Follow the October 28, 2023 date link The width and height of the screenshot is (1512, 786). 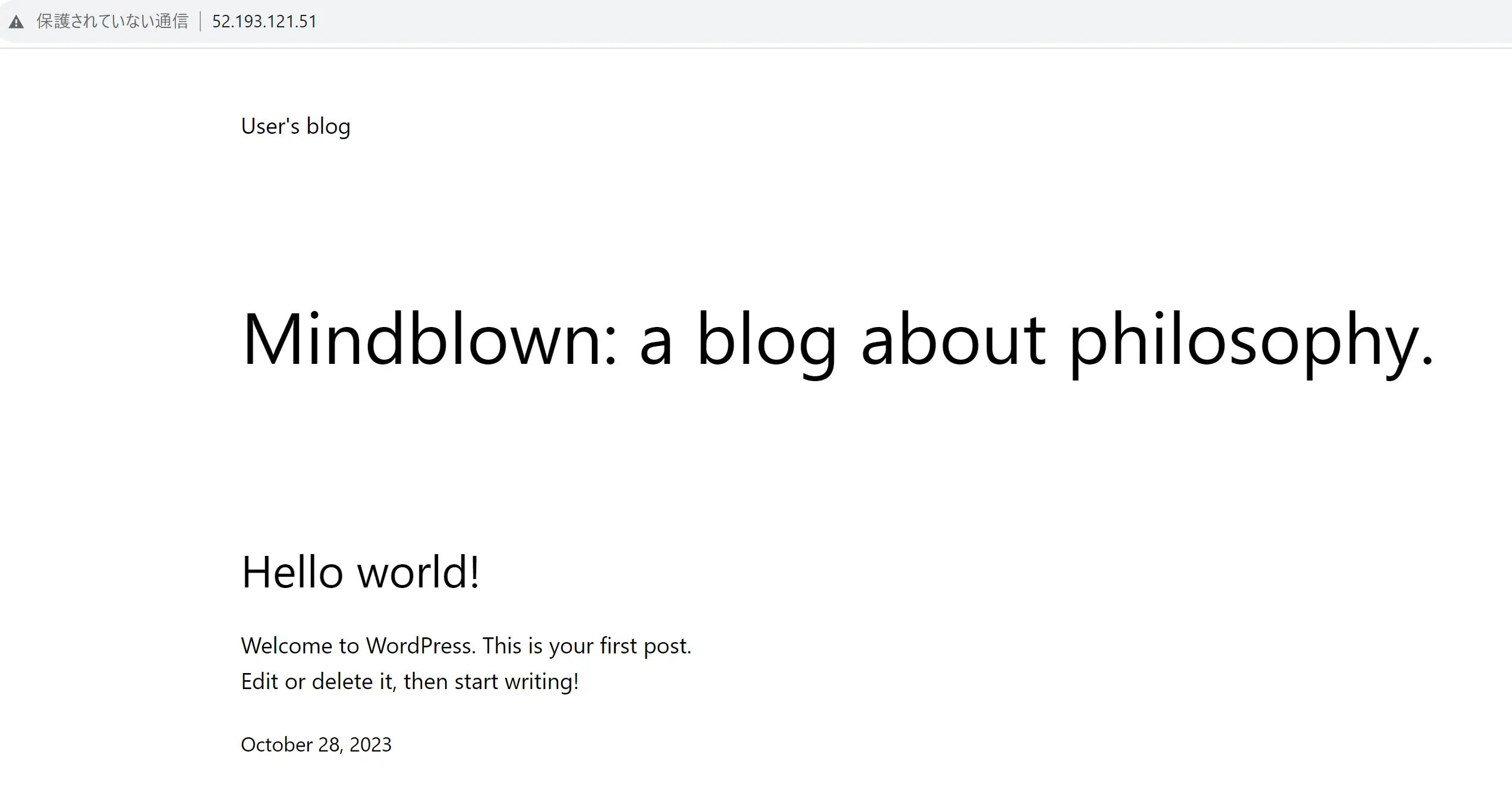click(316, 744)
